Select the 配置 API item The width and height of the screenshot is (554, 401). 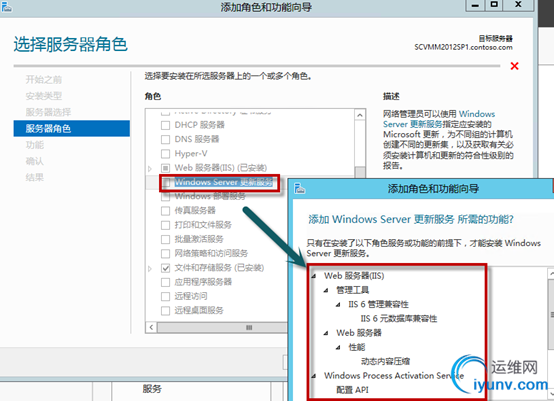pos(352,390)
